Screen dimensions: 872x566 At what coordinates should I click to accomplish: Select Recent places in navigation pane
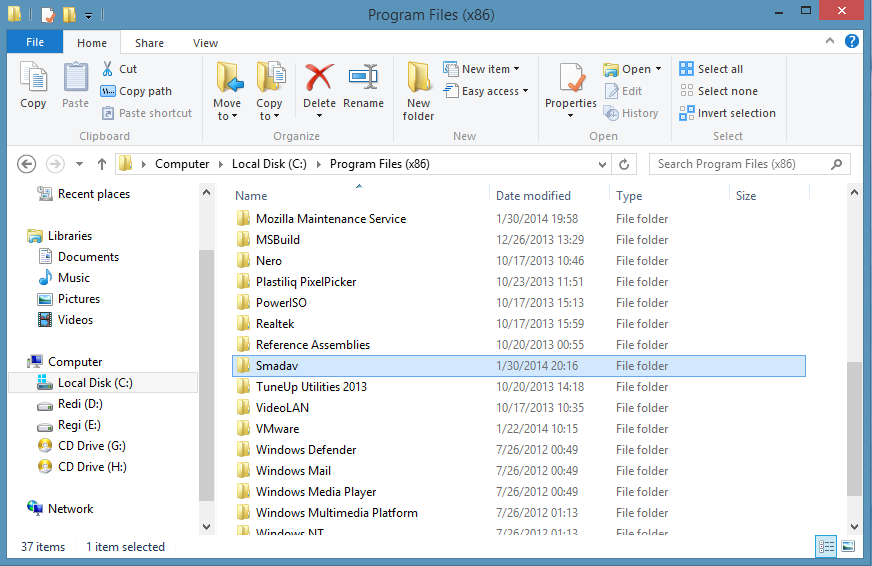(83, 193)
